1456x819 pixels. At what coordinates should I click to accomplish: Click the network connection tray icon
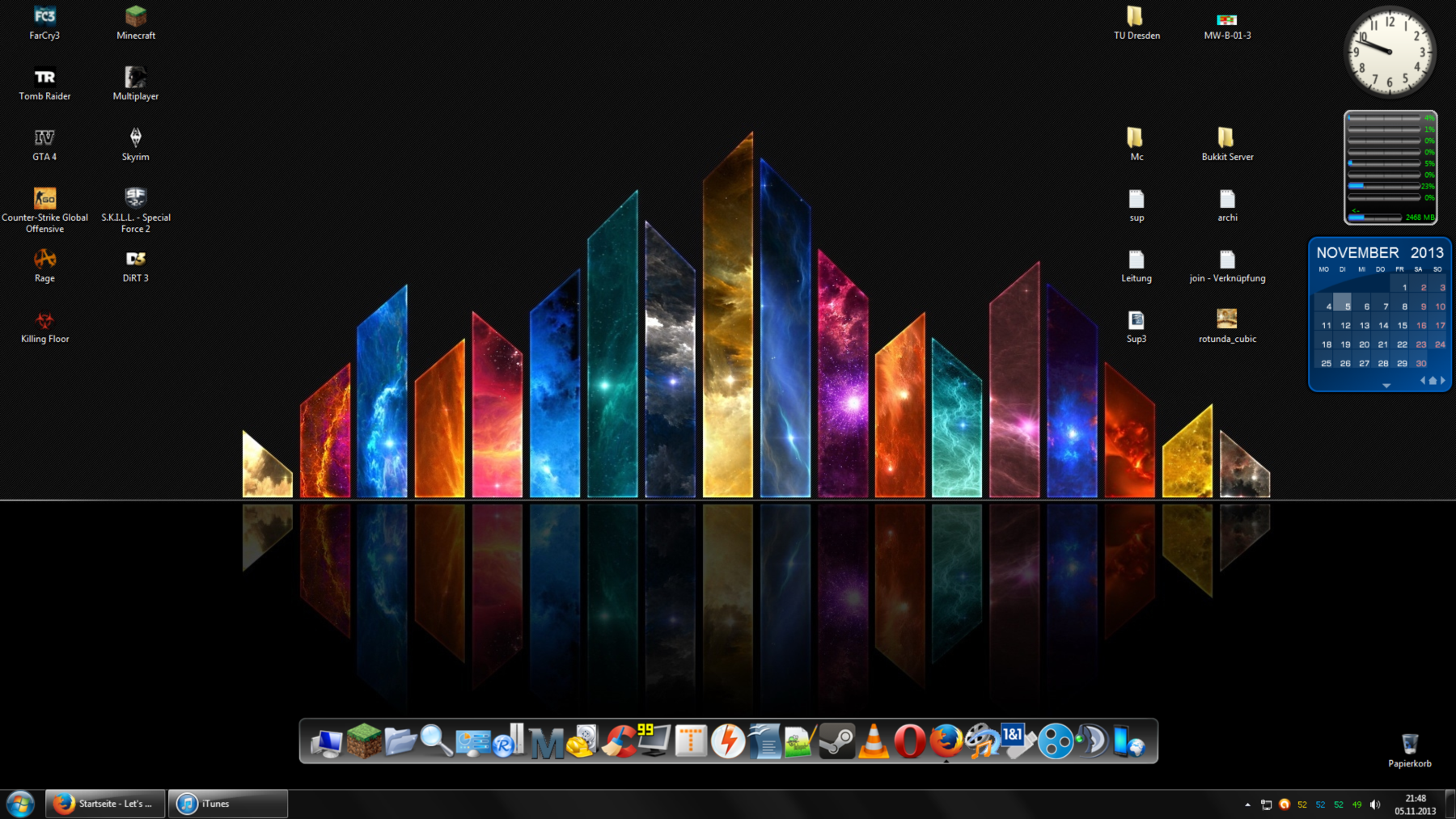coord(1266,804)
